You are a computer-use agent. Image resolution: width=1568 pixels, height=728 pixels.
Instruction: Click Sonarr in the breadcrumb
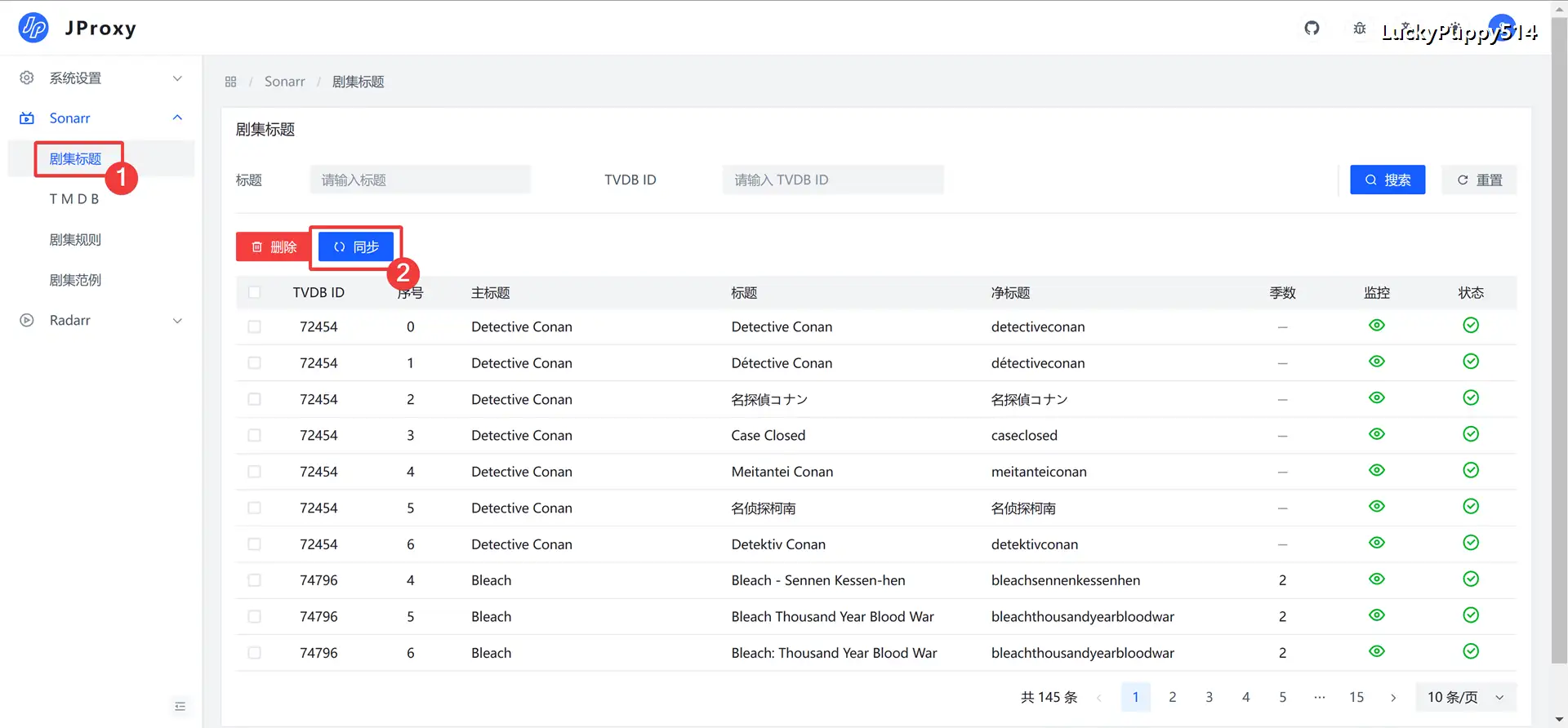click(284, 82)
